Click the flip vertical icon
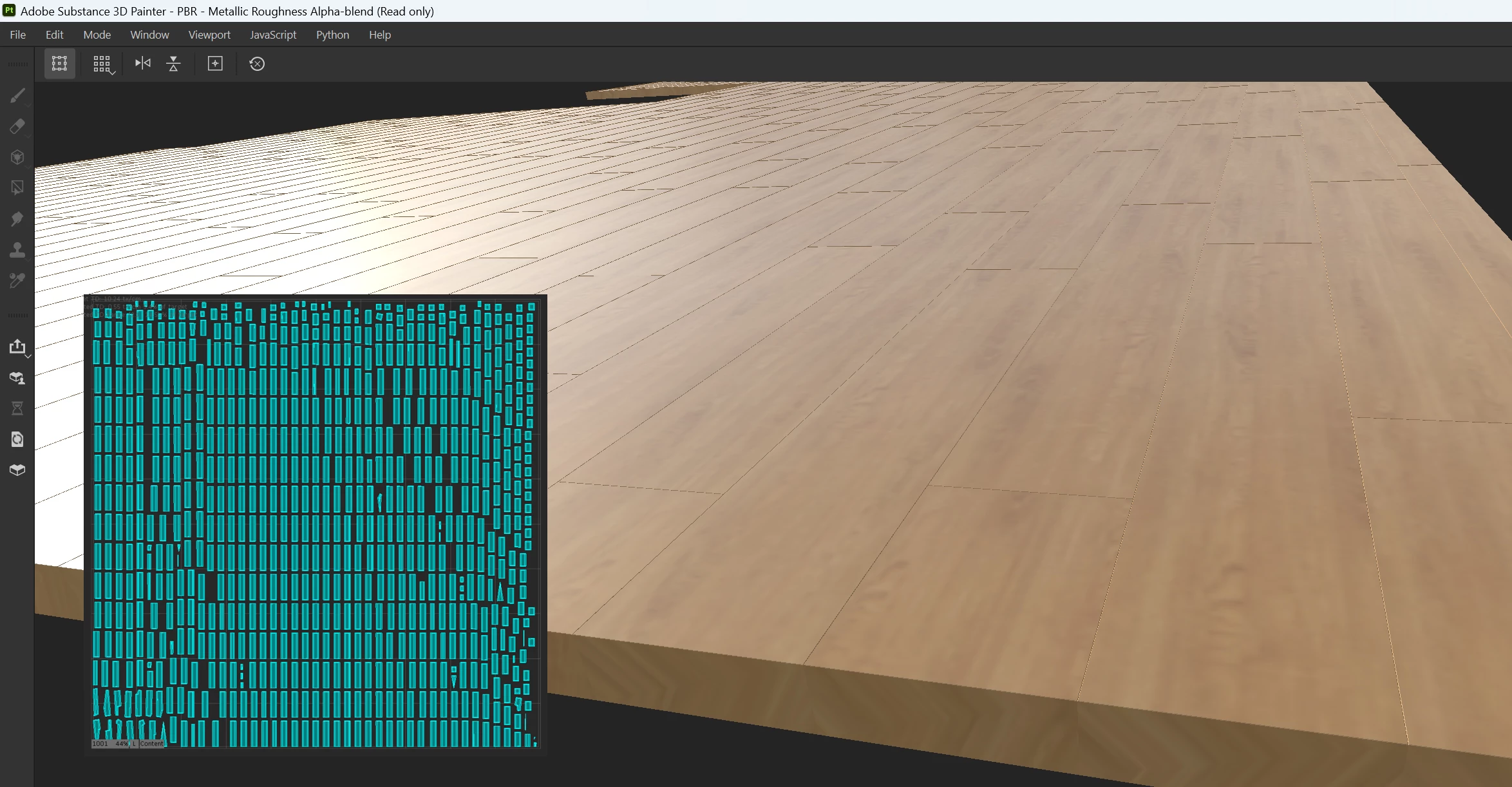Screen dimensions: 1512x787 pos(173,64)
